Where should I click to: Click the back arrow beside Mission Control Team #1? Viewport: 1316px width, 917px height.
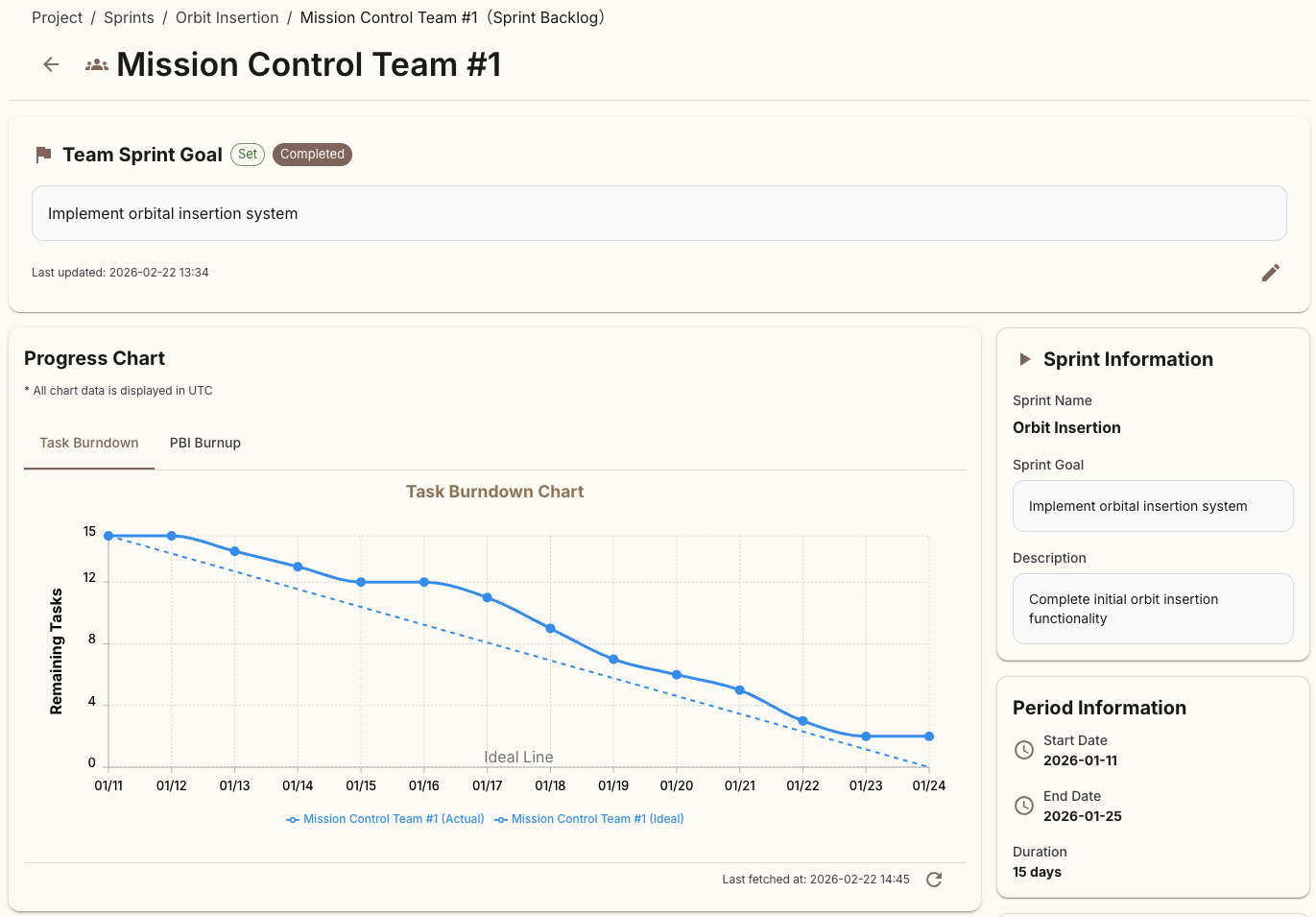(50, 64)
